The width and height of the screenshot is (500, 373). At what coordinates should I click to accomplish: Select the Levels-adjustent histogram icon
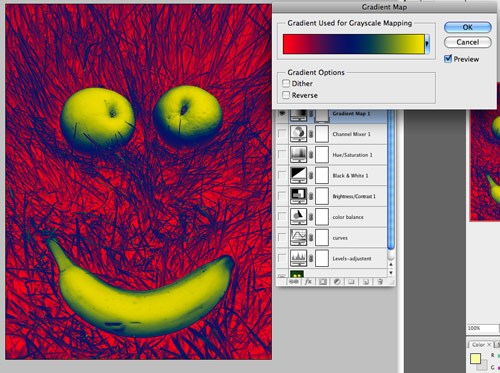(298, 258)
